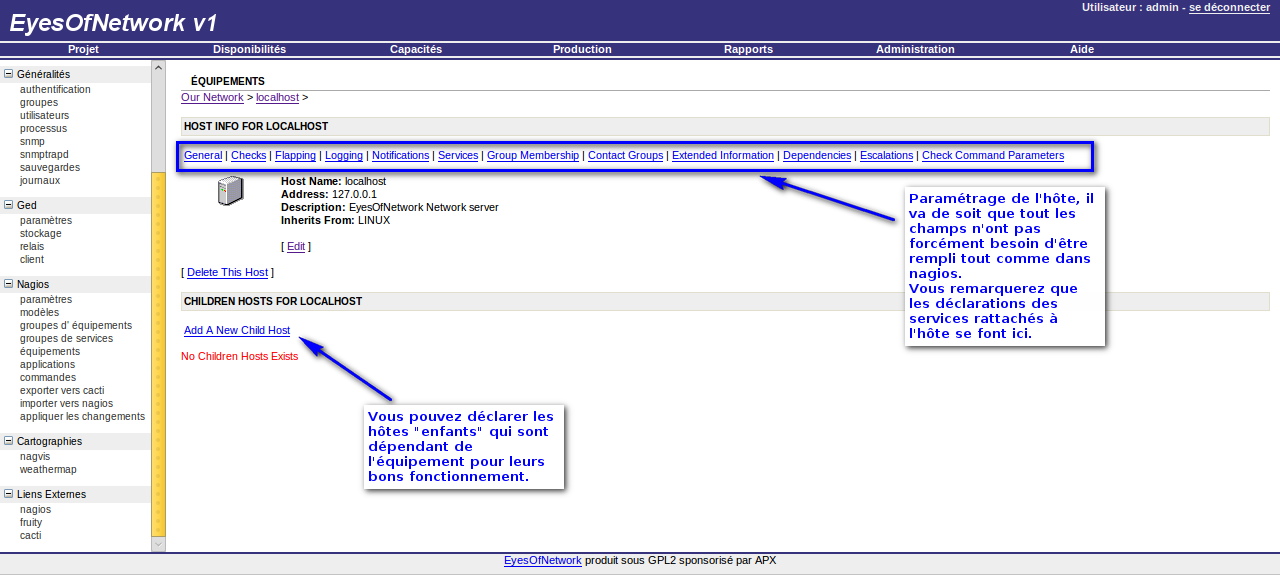Screen dimensions: 1280x575
Task: Open équipements in the Nagios sidebar
Action: coord(50,352)
